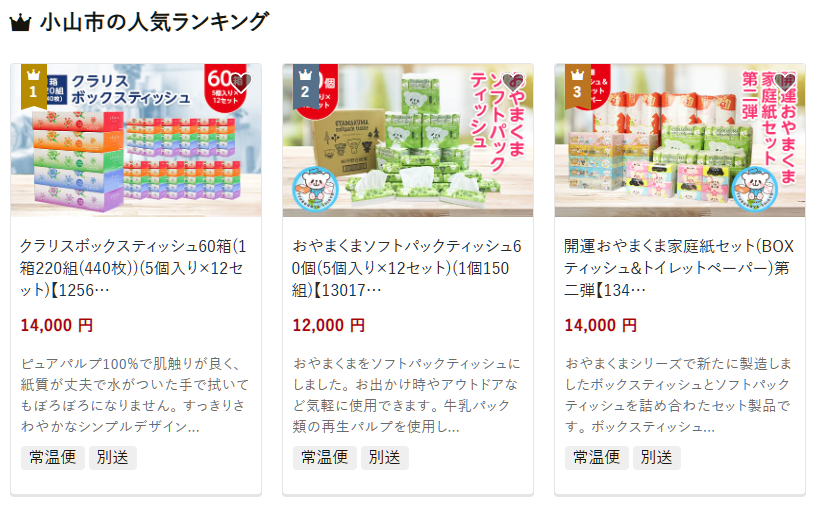Click the rank 2 crown badge
This screenshot has width=819, height=507.
(306, 86)
